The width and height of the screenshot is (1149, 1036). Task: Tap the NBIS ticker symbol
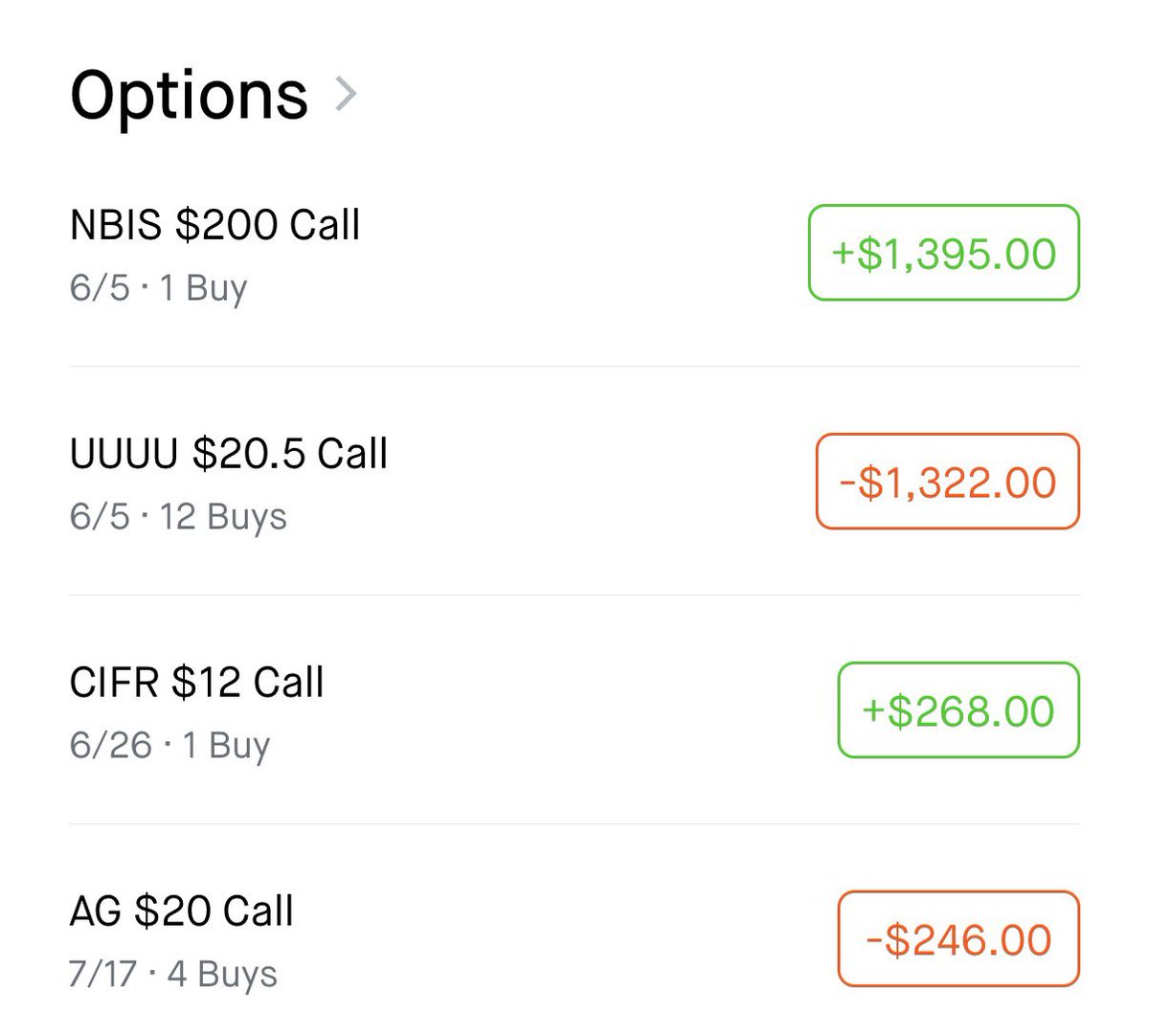pos(116,225)
